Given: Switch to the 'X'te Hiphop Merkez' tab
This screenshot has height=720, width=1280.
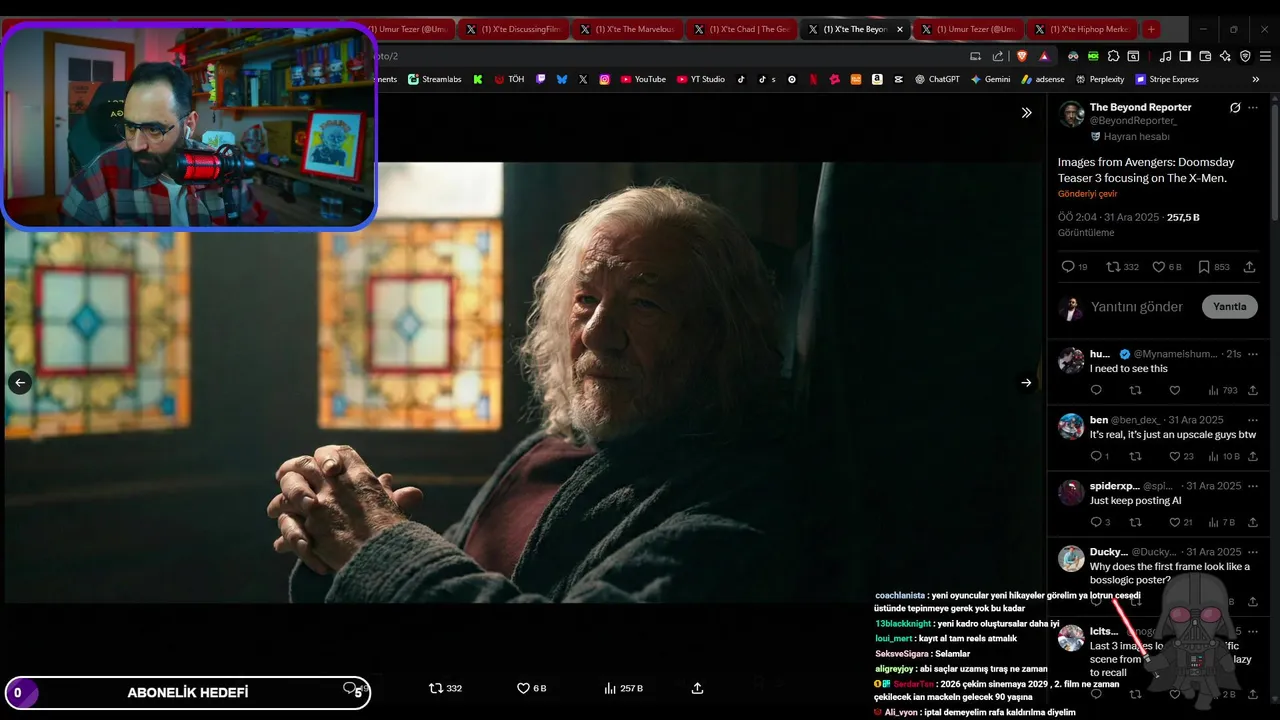Looking at the screenshot, I should tap(1083, 29).
